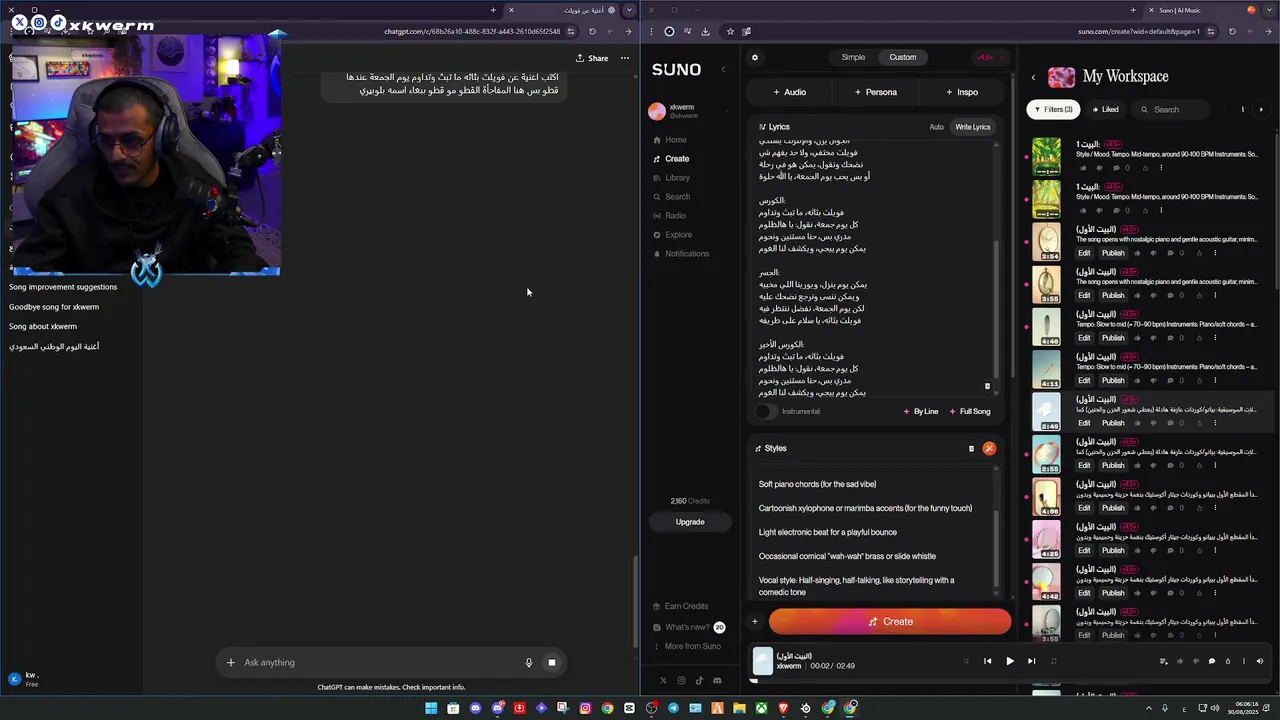Open thumbnail of first البيت 1 song
This screenshot has width=1280, height=720.
tap(1046, 157)
